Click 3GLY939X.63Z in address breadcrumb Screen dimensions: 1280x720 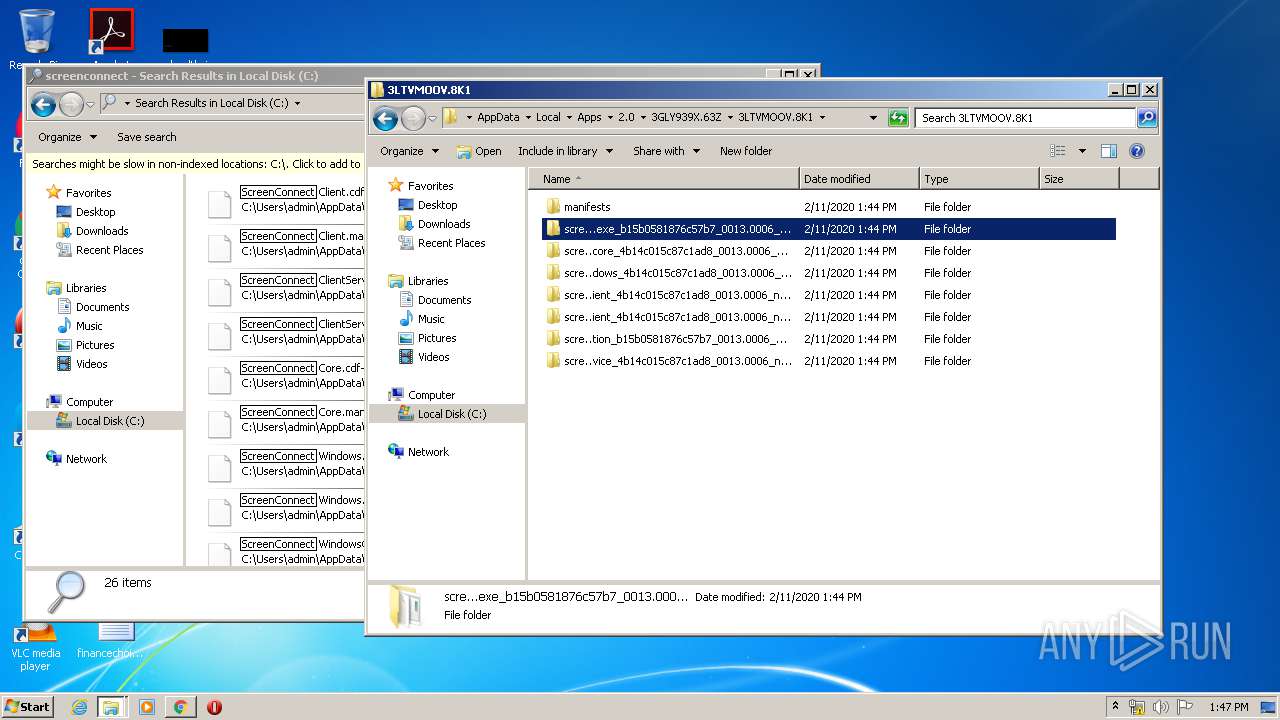[x=686, y=117]
